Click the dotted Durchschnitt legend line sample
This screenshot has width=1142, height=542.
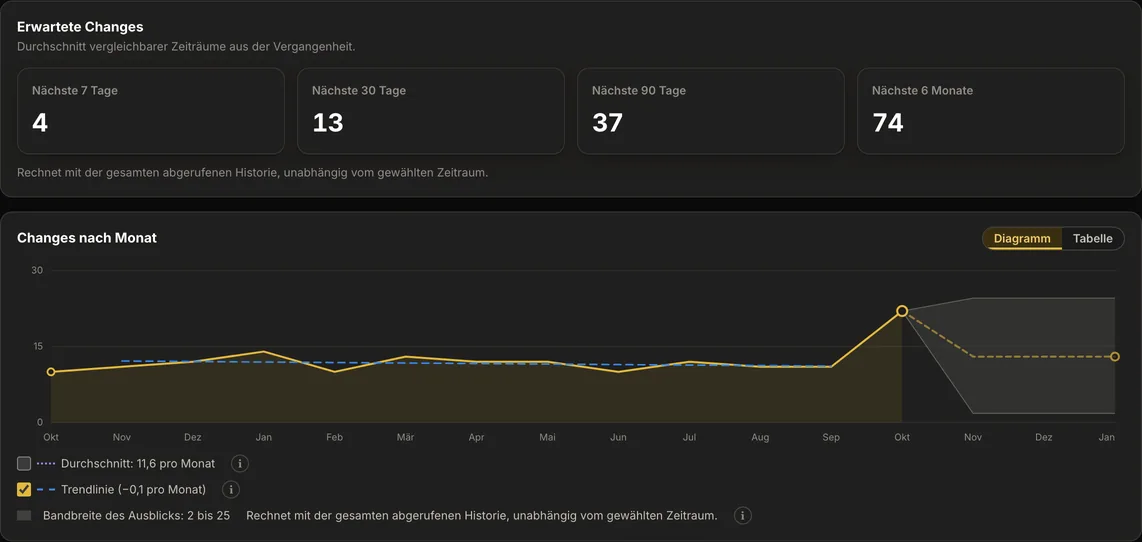tap(46, 463)
